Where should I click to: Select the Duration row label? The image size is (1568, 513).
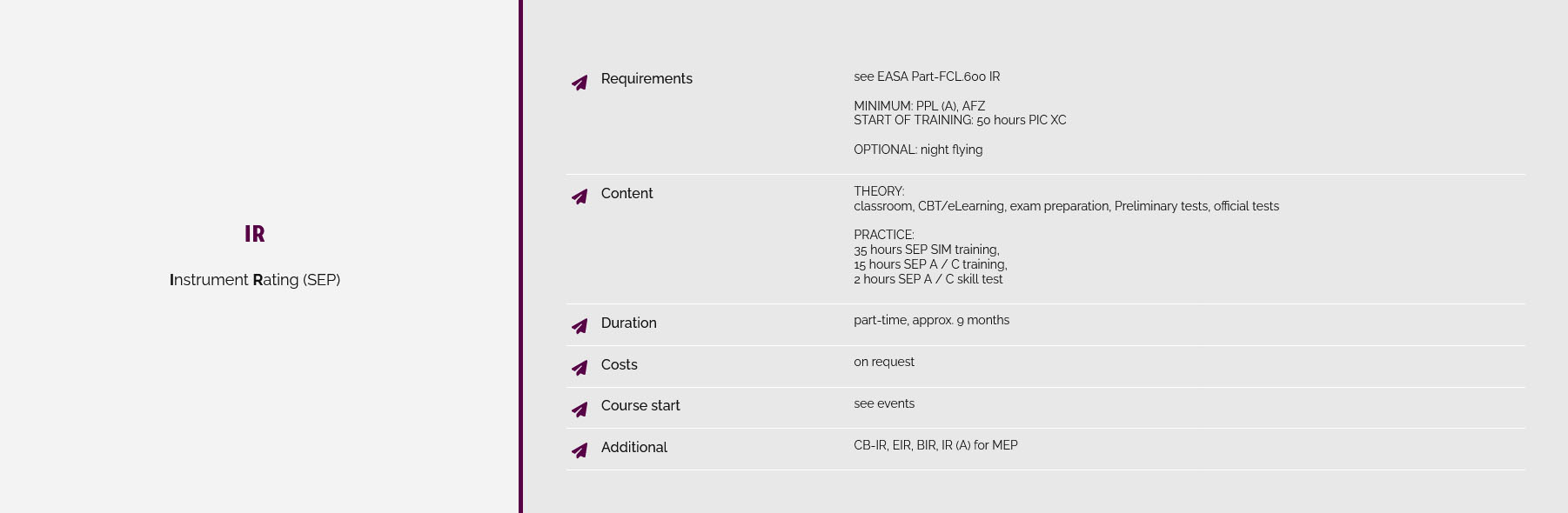tap(628, 323)
